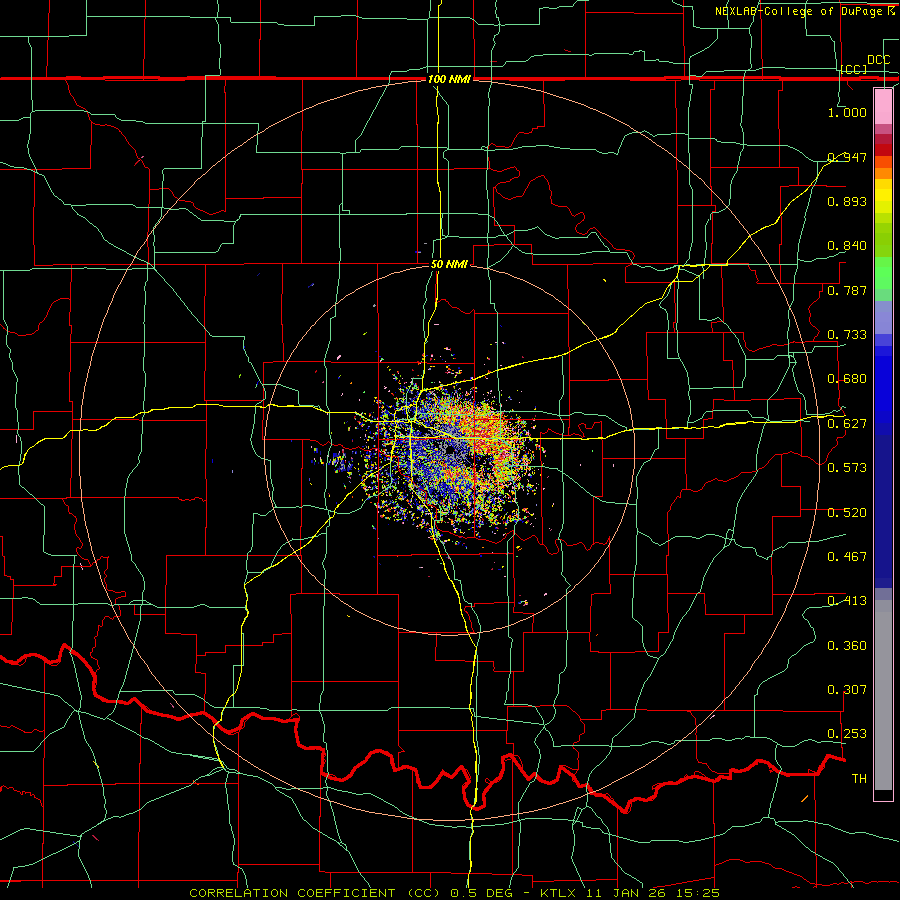Click the DCC label above the color scale

pyautogui.click(x=878, y=60)
